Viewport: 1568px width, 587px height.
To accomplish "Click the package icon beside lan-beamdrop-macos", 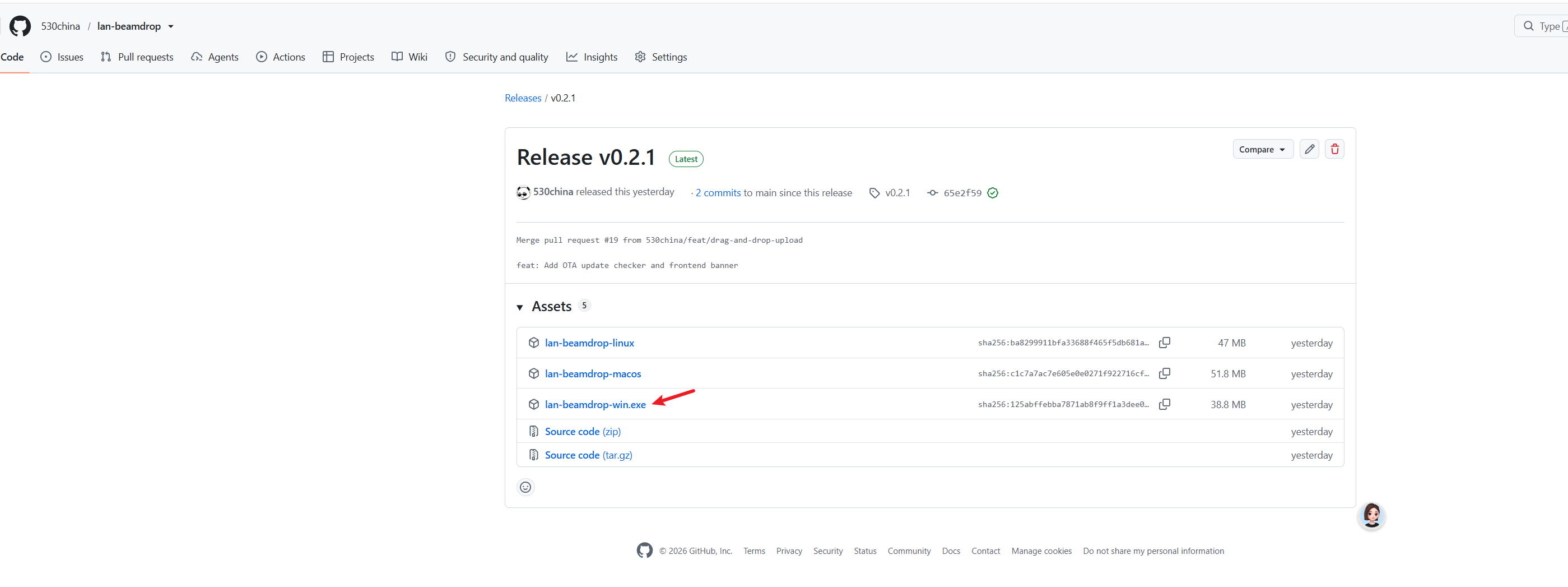I will [534, 374].
